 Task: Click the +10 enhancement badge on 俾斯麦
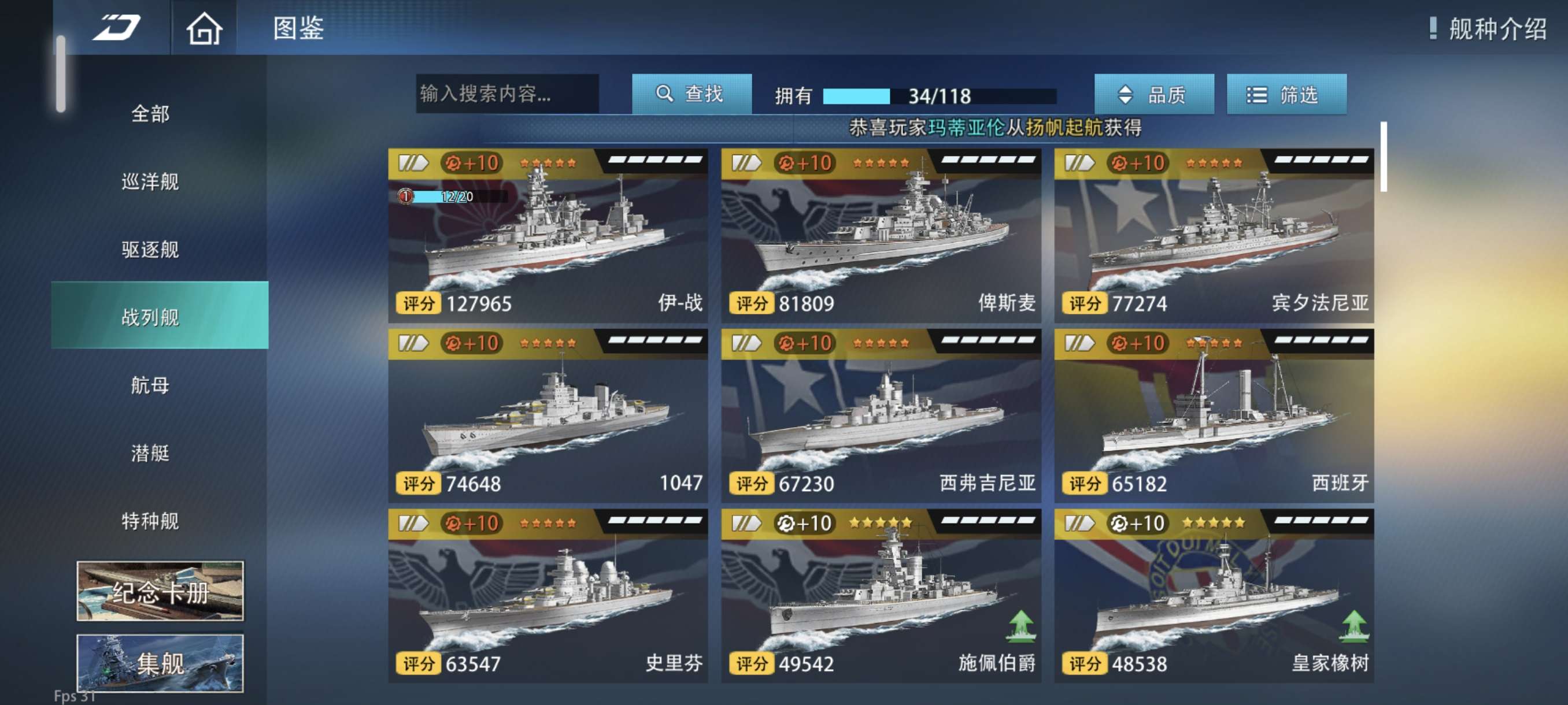pos(804,163)
